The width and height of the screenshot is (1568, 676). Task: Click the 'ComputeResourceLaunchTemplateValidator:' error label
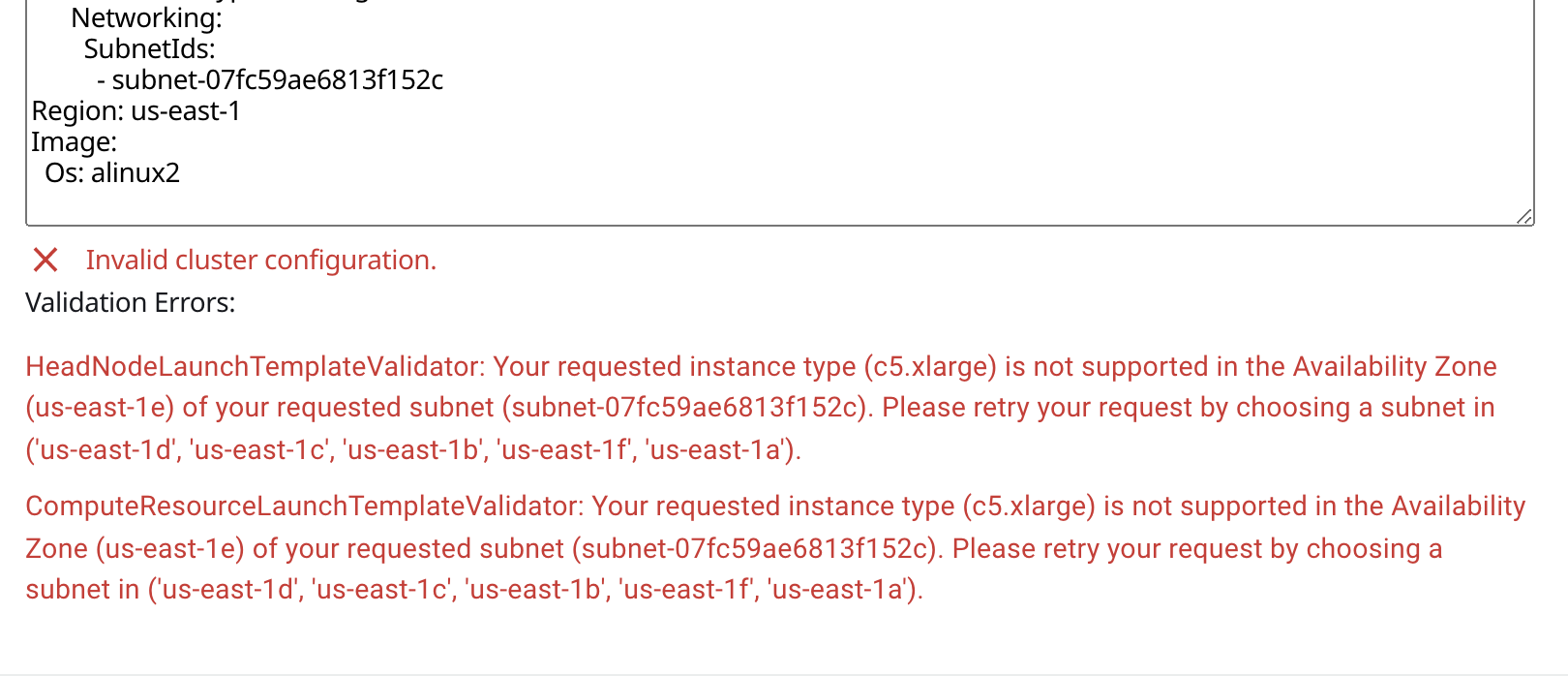(x=305, y=506)
